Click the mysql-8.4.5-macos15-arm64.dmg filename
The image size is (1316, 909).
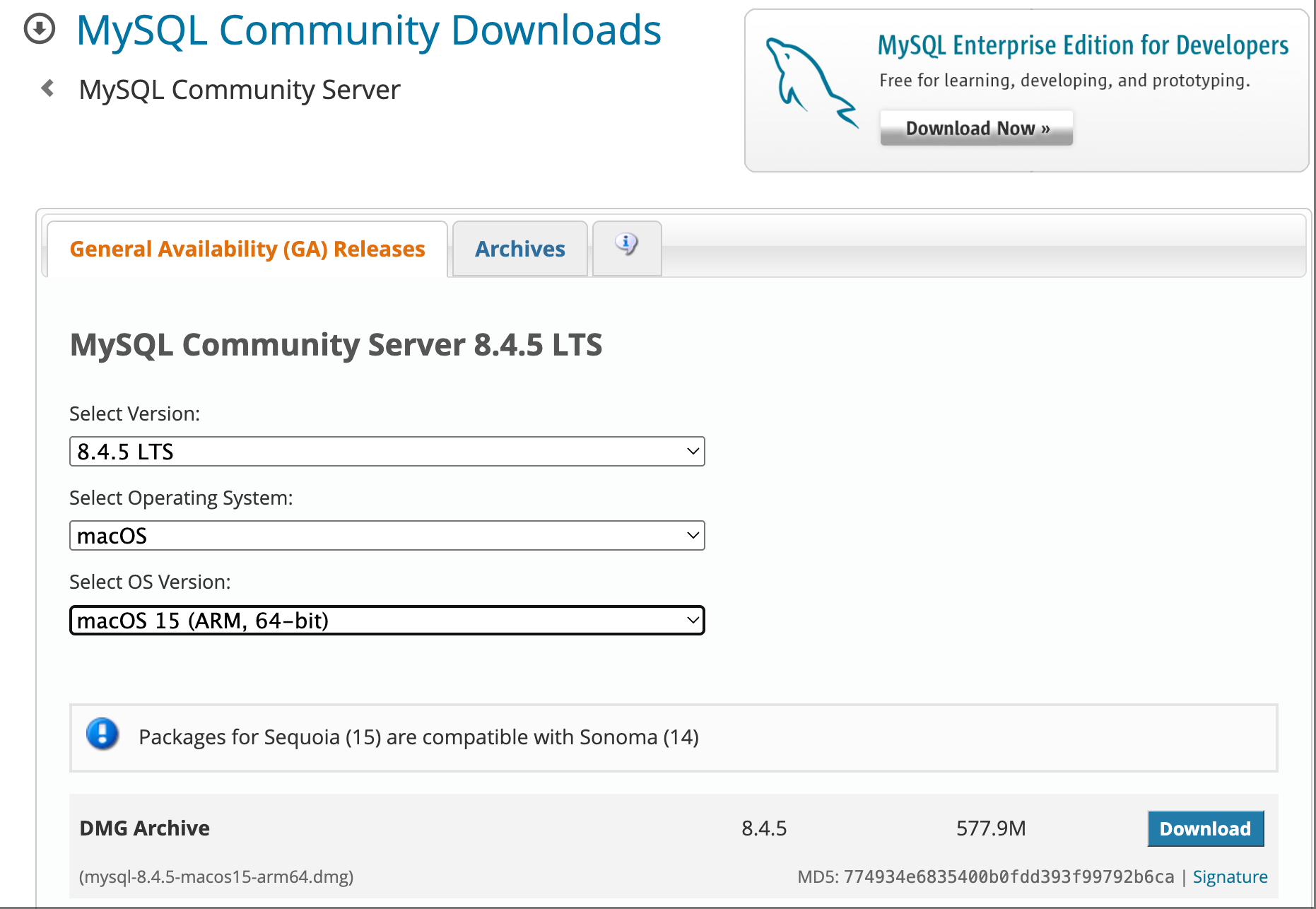tap(217, 876)
